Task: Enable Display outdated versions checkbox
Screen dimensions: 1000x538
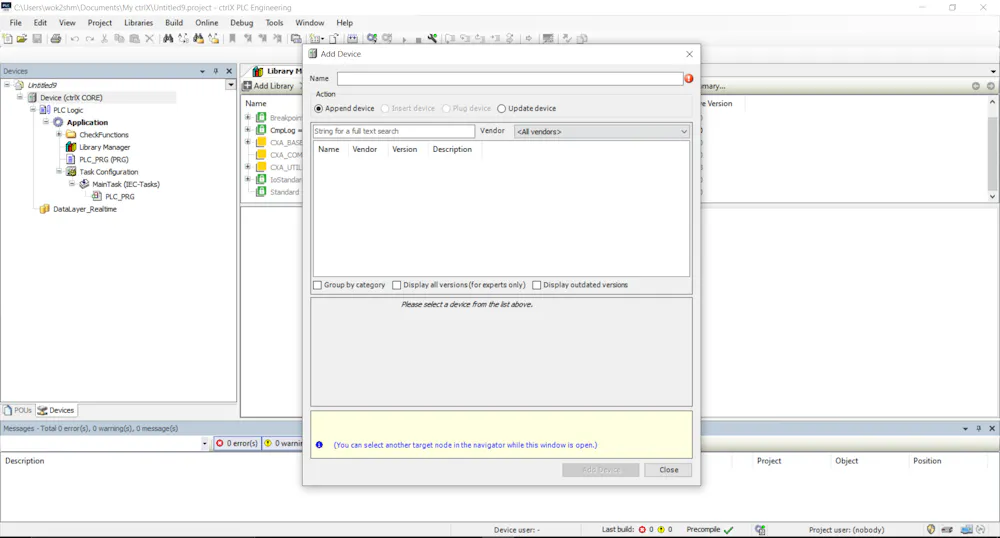Action: [x=536, y=285]
